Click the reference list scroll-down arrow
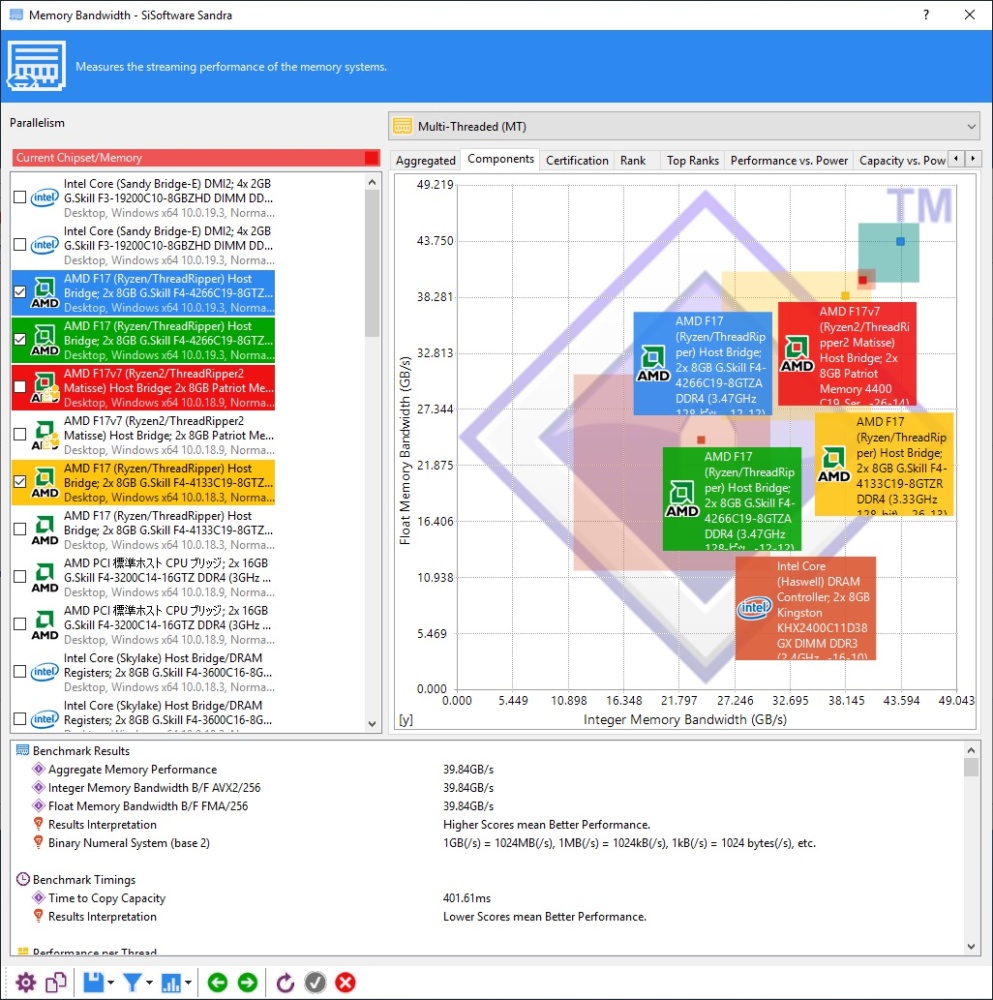This screenshot has height=1000, width=993. click(372, 724)
